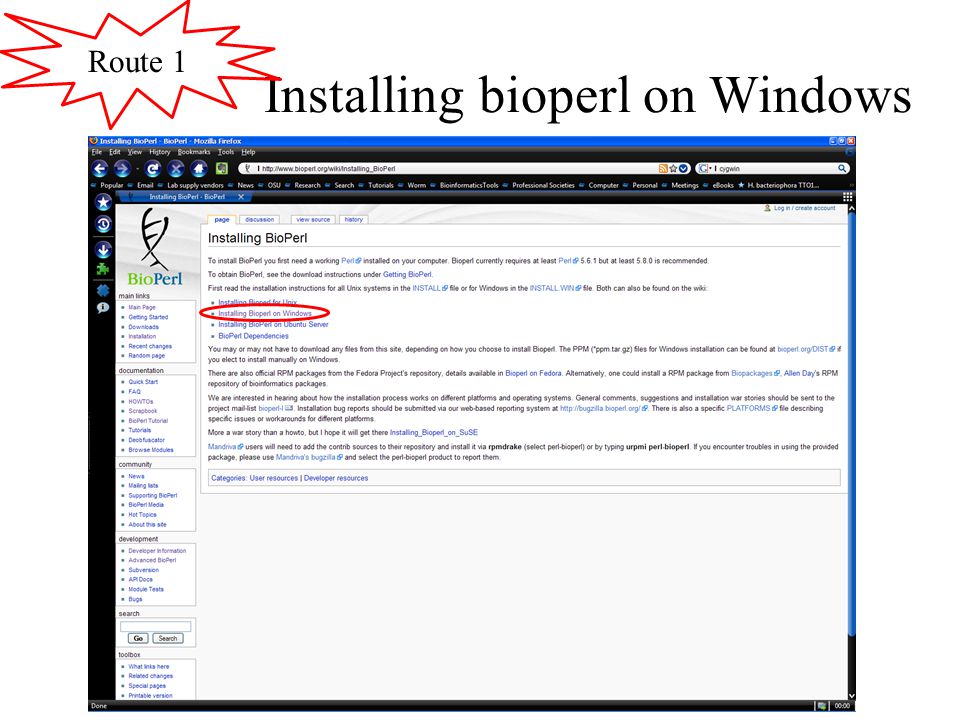This screenshot has width=960, height=720.
Task: Open the H. bacteriophora TTO1 bookmark
Action: [x=779, y=186]
